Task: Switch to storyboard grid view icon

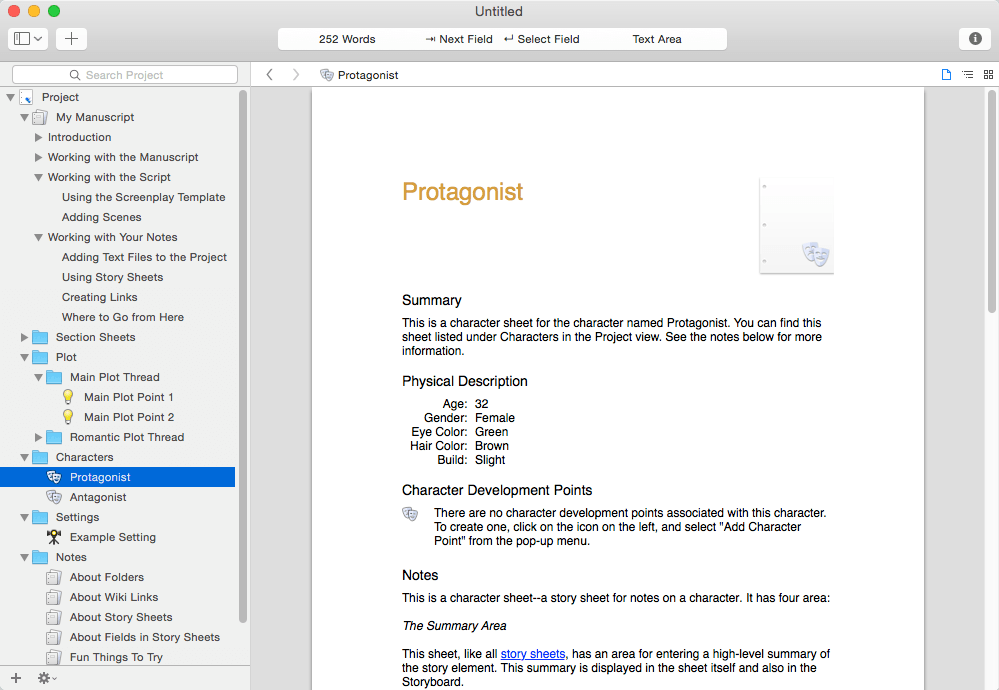Action: 988,75
